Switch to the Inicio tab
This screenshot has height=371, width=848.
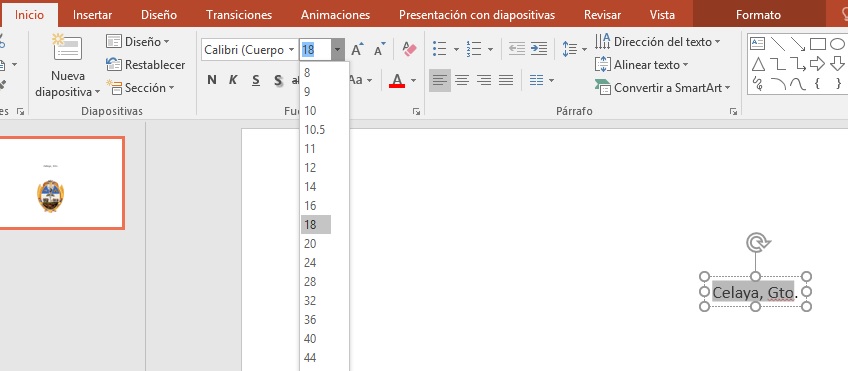tap(29, 15)
